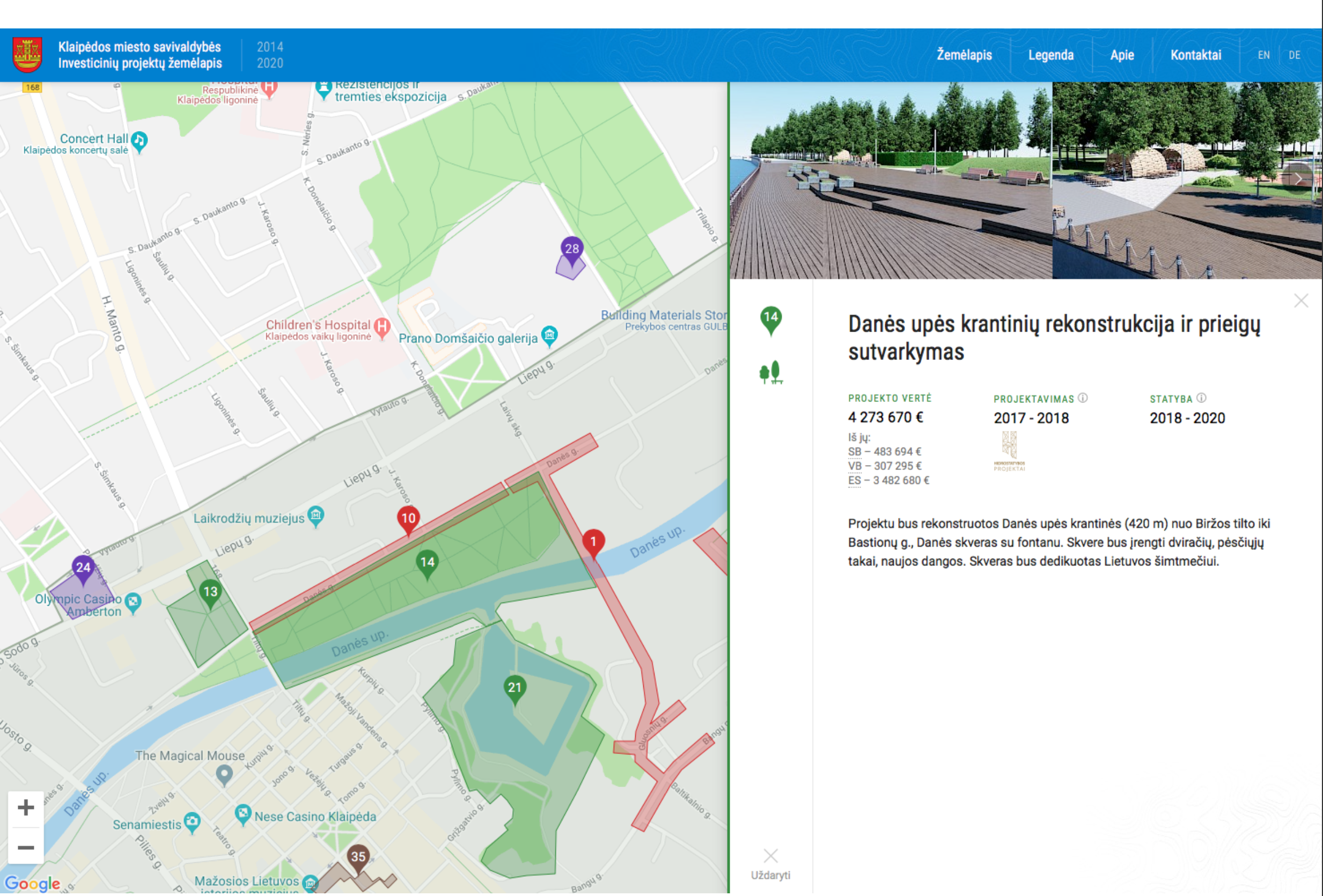
Task: Click purple map marker number 28
Action: tap(571, 249)
